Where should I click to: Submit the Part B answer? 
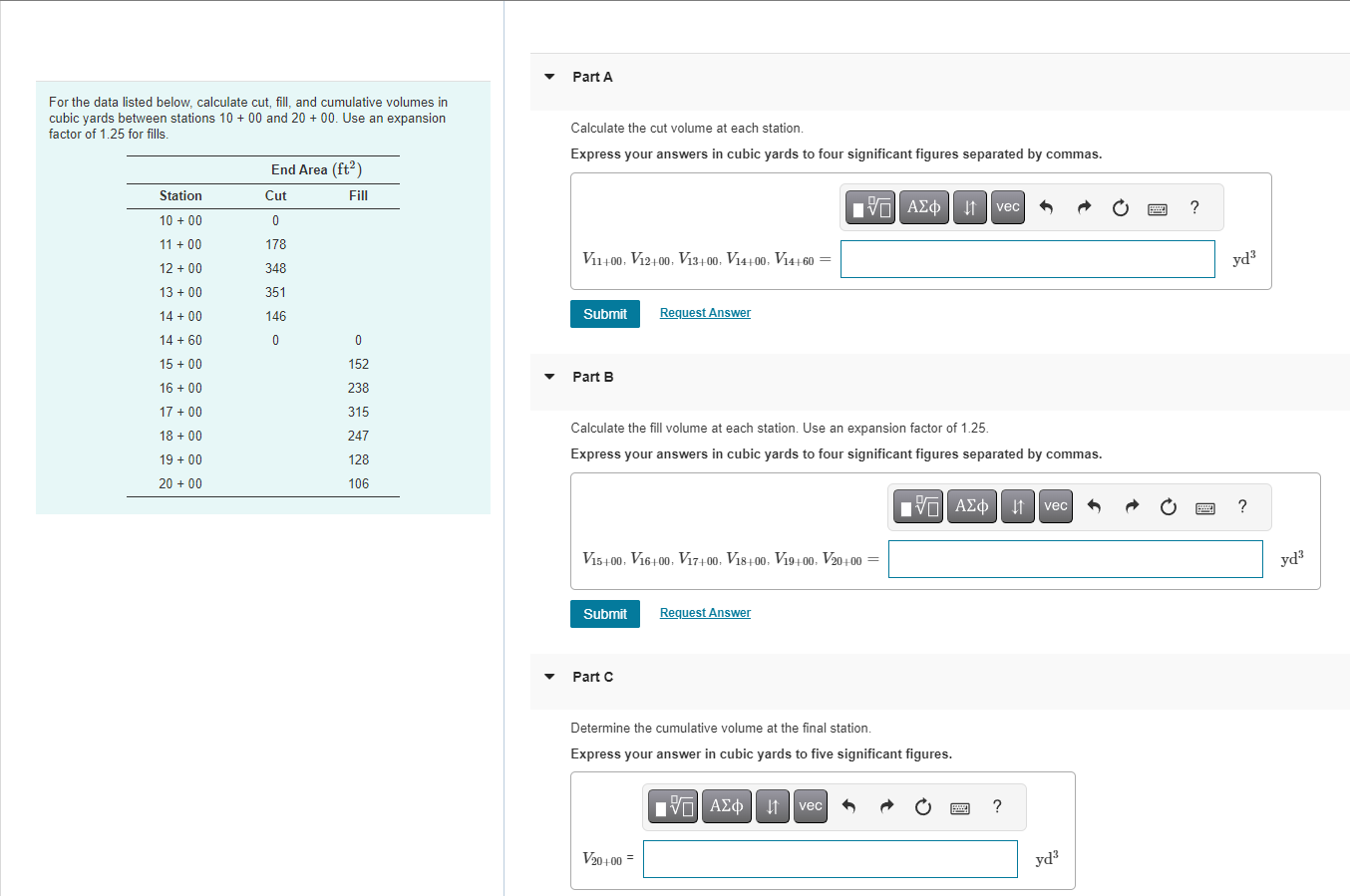605,614
